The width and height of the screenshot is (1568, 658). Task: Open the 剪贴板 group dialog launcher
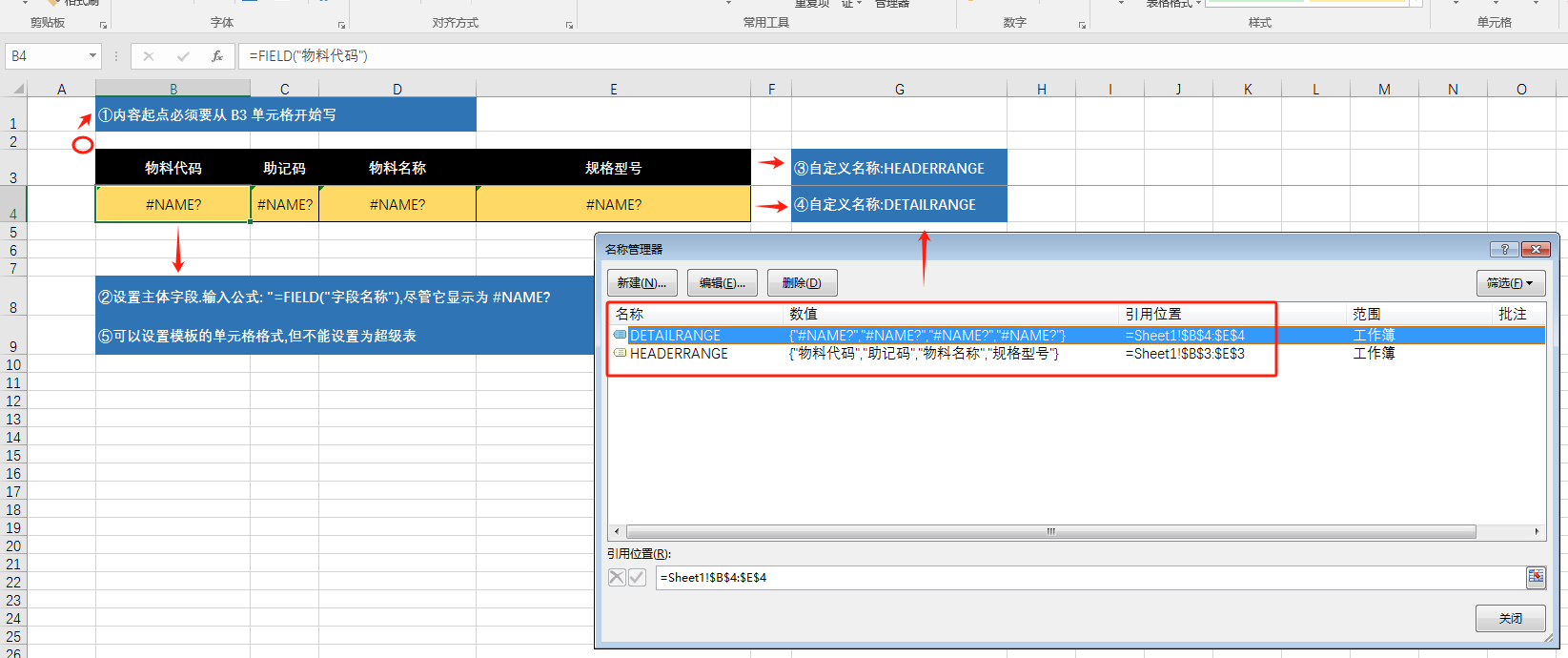[x=103, y=25]
